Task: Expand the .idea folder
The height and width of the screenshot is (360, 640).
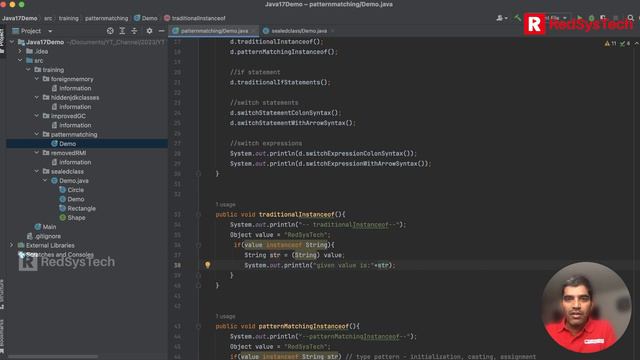Action: point(20,51)
